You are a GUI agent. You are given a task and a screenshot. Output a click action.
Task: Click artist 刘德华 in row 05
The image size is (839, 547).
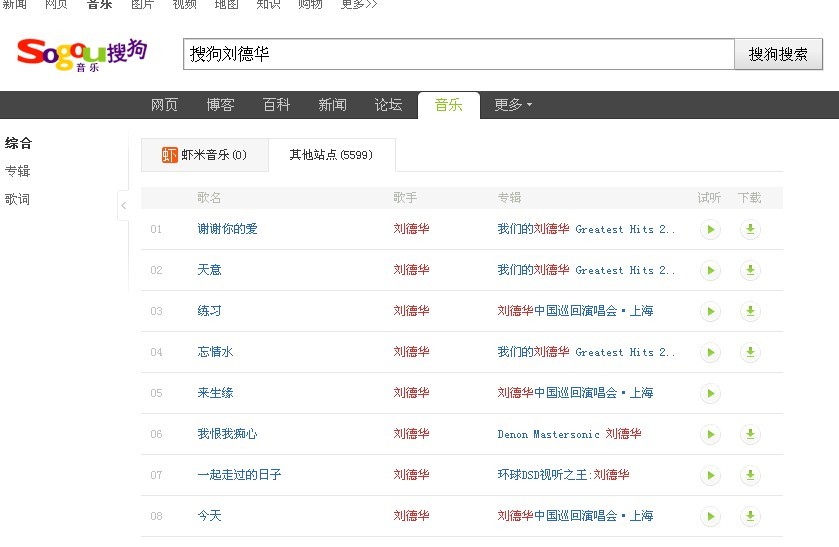(x=411, y=393)
